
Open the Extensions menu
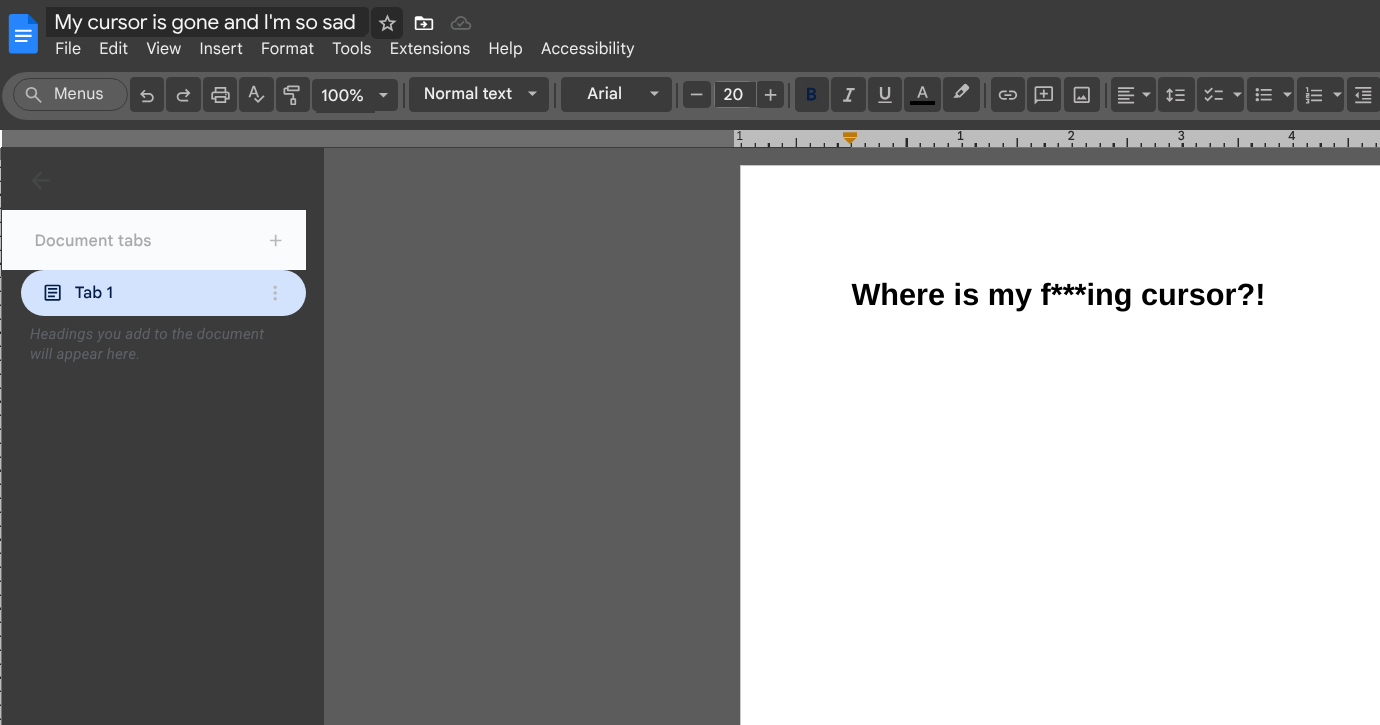(430, 48)
